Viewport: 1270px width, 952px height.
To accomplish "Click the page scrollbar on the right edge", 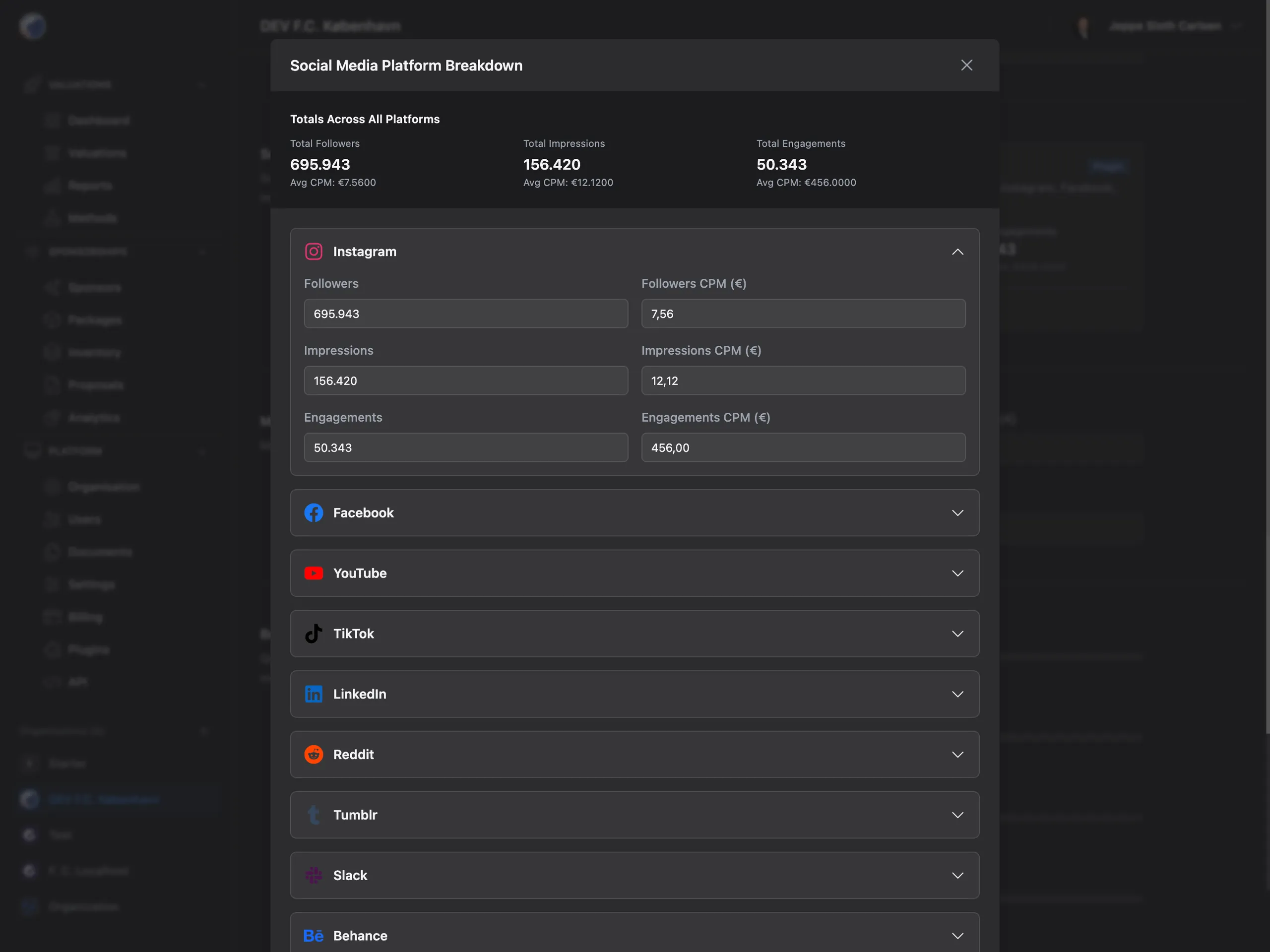I will 1267,368.
